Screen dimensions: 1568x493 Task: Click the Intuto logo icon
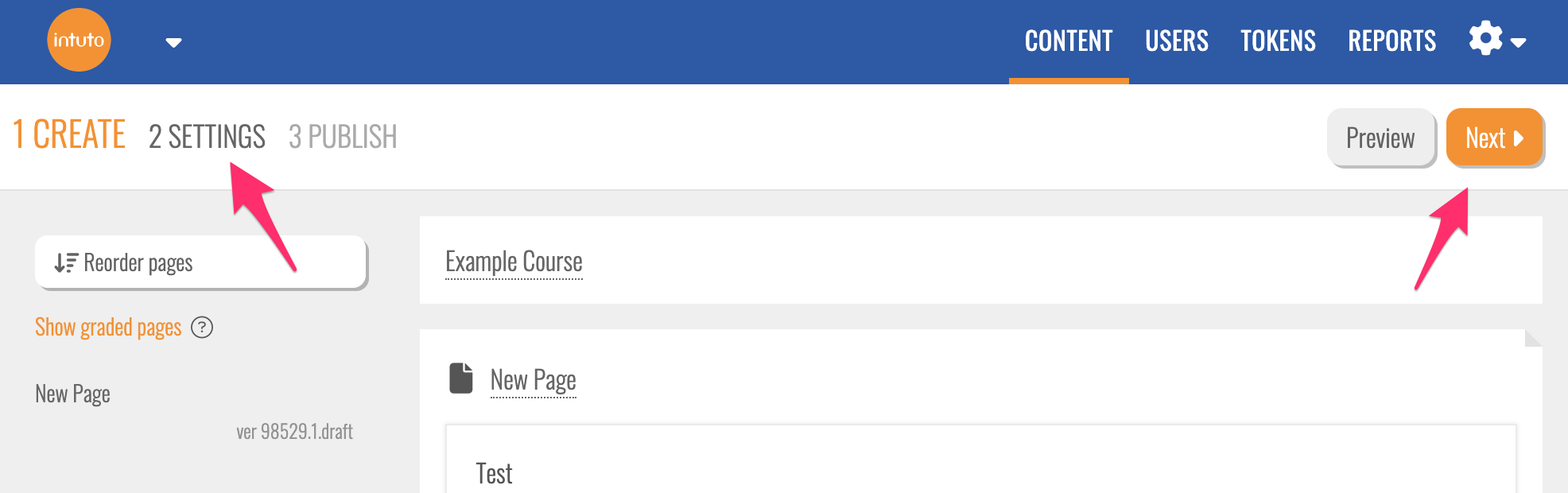[x=79, y=40]
